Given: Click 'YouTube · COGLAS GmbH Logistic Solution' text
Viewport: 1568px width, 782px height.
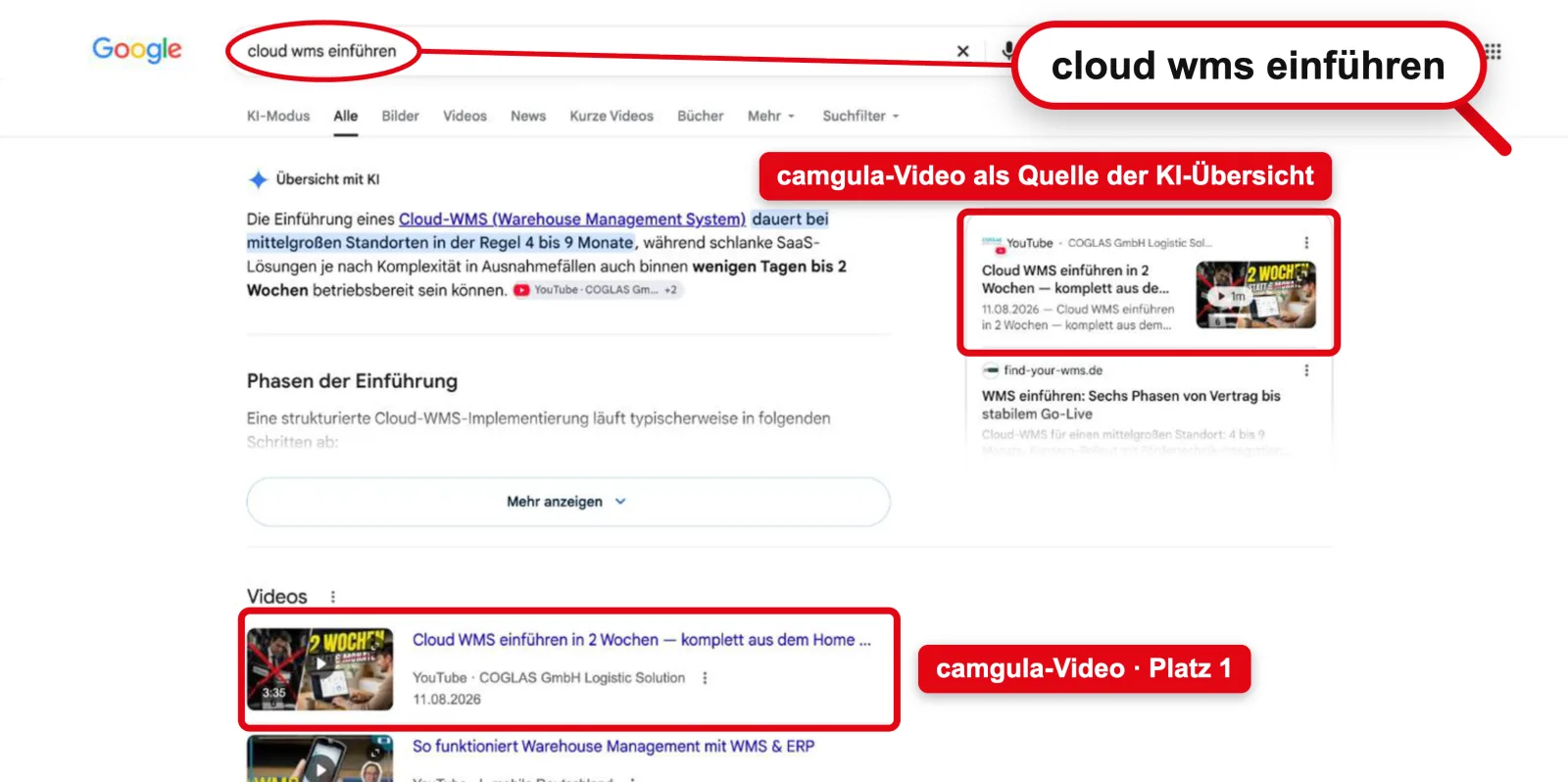Looking at the screenshot, I should point(549,678).
